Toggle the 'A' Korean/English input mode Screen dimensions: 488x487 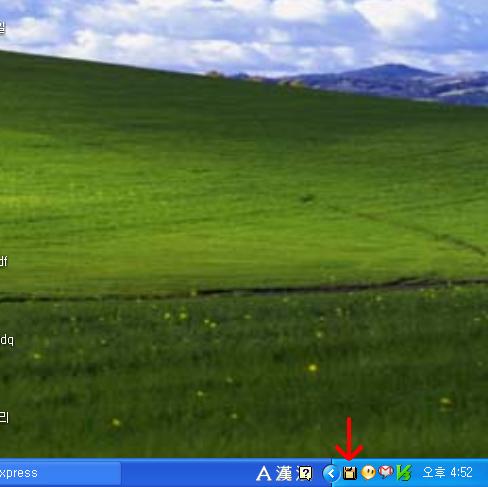click(x=264, y=473)
